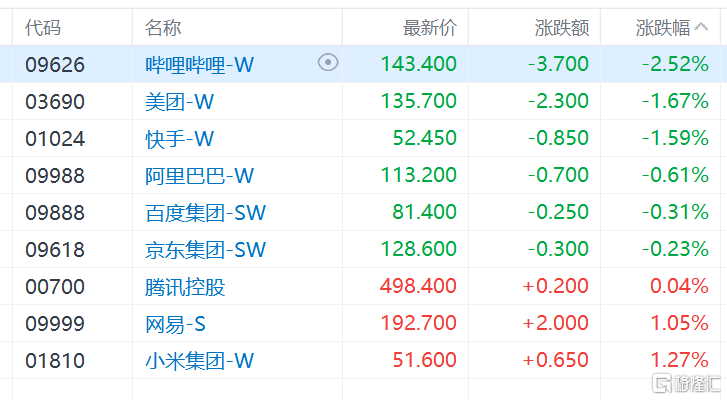The height and width of the screenshot is (400, 727).
Task: Open the 百度集团-SW stock link
Action: (205, 213)
